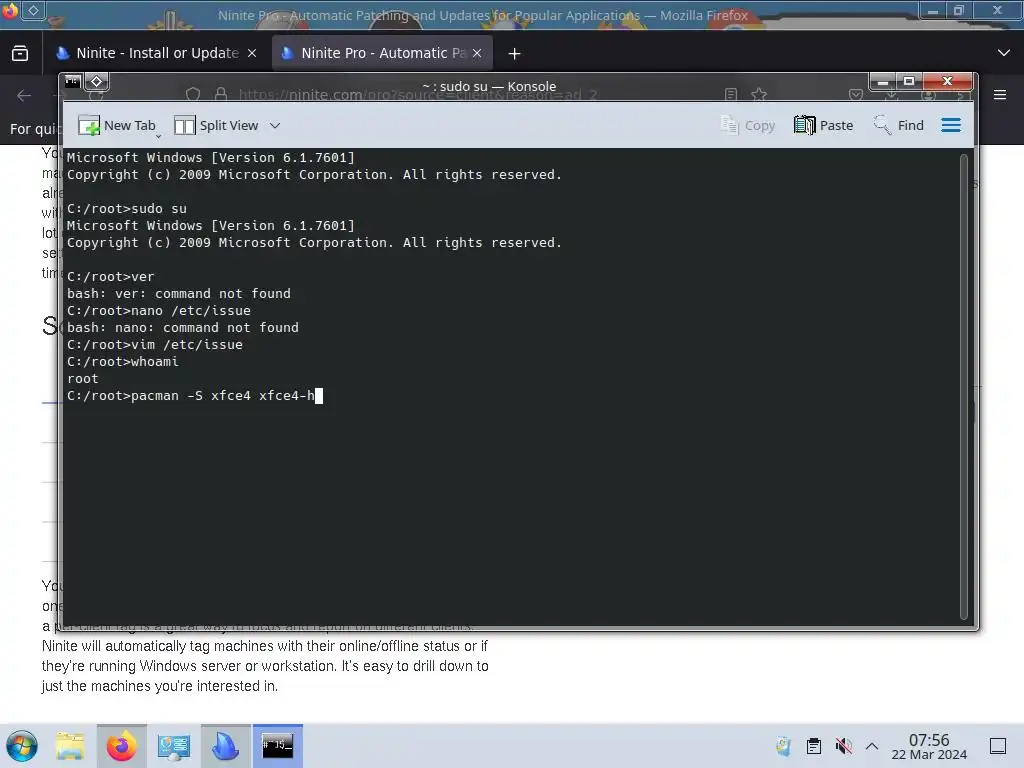The image size is (1024, 768).
Task: Click the Firefox back arrow
Action: (24, 95)
